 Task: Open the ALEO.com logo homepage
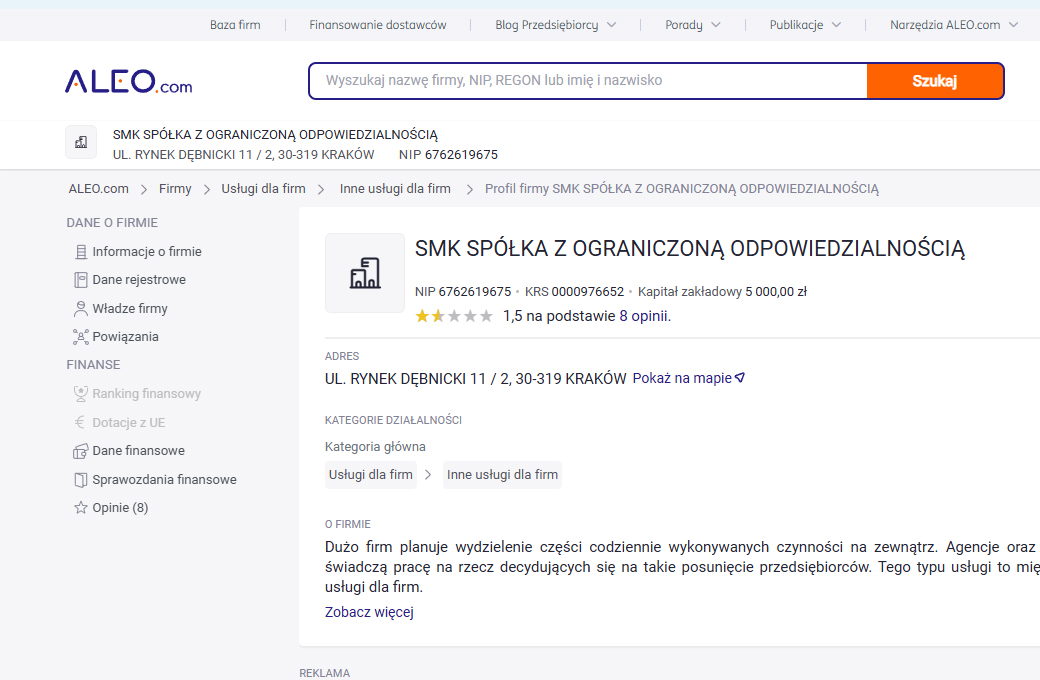point(128,82)
